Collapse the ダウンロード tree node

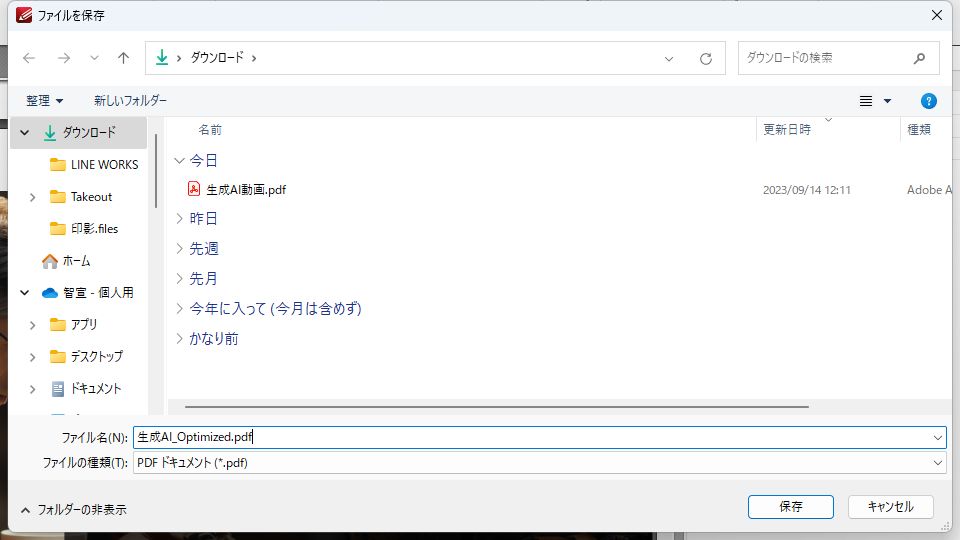click(x=24, y=132)
